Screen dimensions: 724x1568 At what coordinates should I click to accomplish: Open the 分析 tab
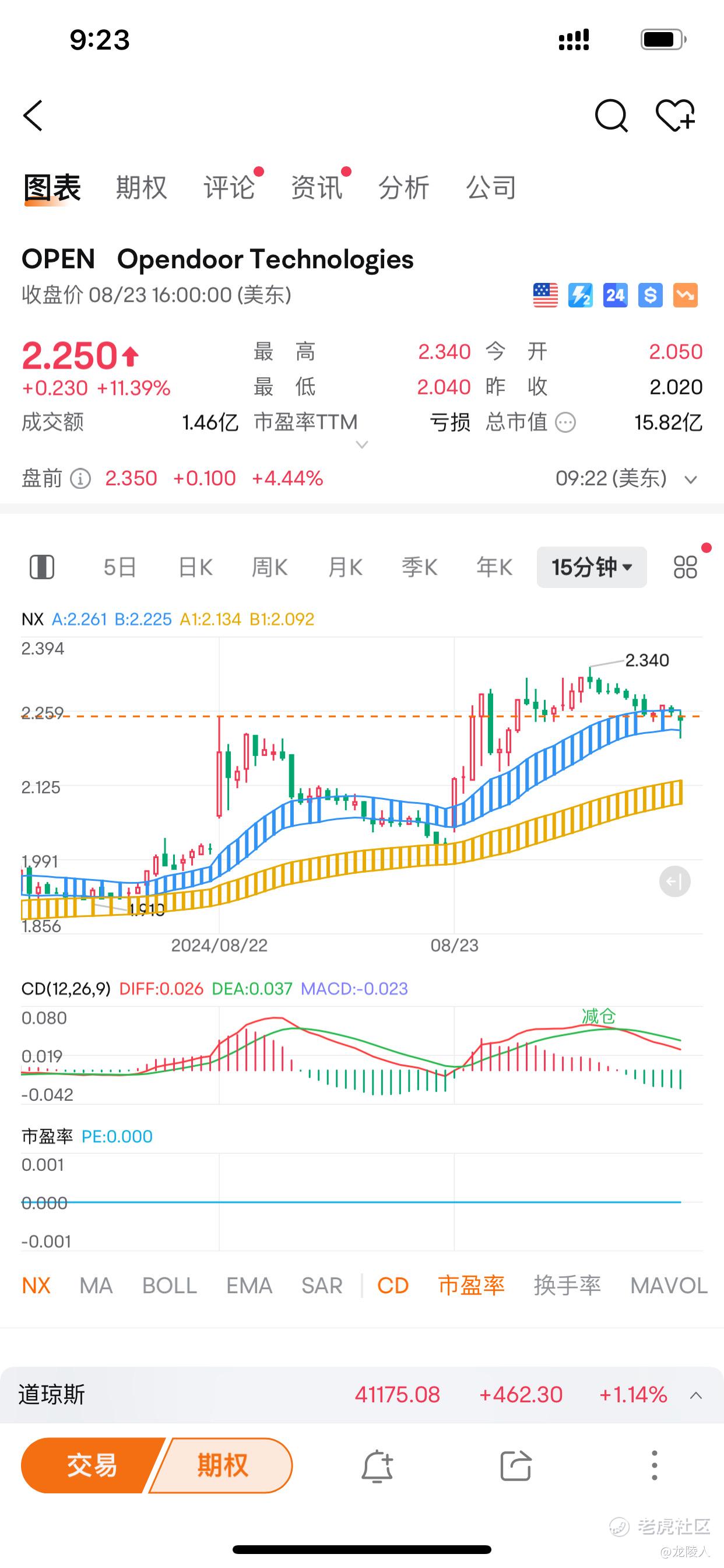tap(404, 187)
